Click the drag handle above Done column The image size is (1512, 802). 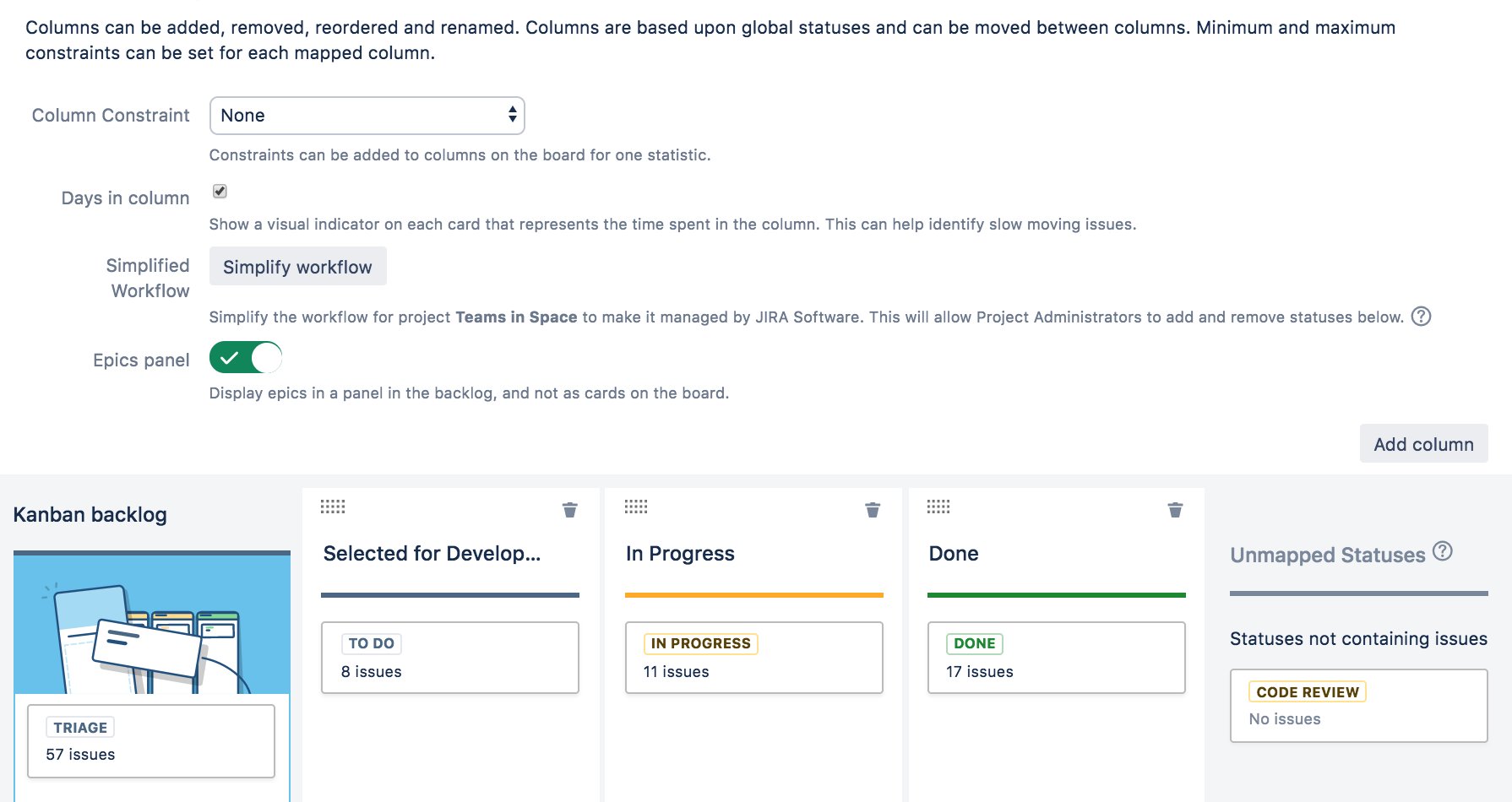938,507
